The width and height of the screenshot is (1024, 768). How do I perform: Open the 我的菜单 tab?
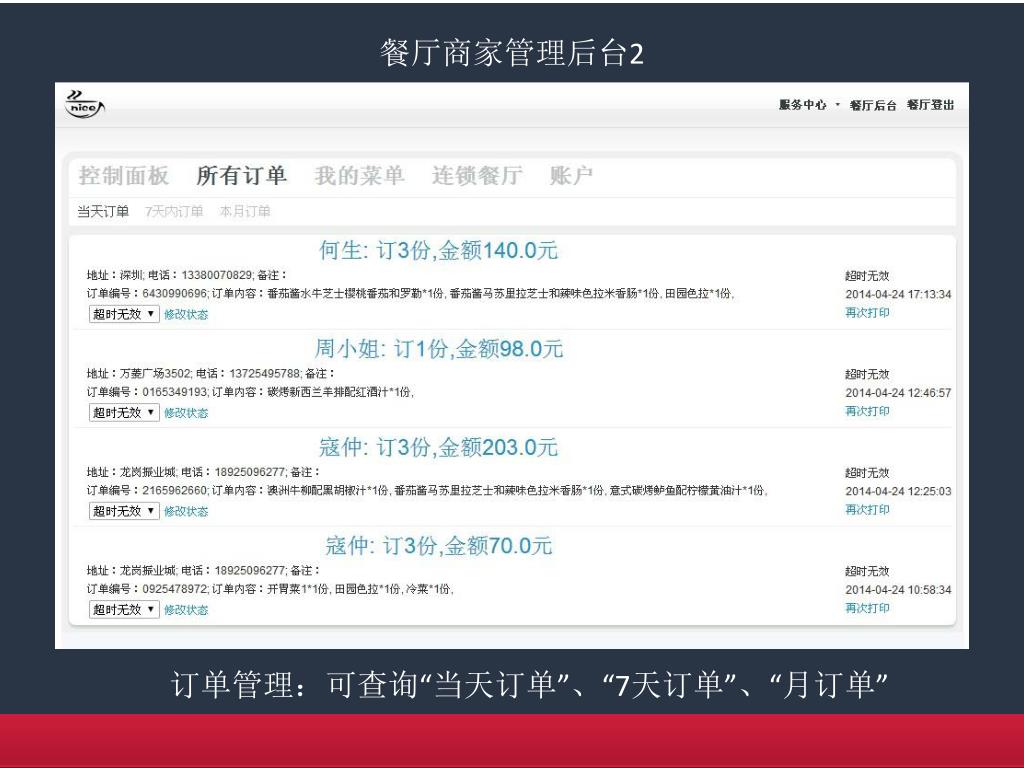[x=359, y=176]
